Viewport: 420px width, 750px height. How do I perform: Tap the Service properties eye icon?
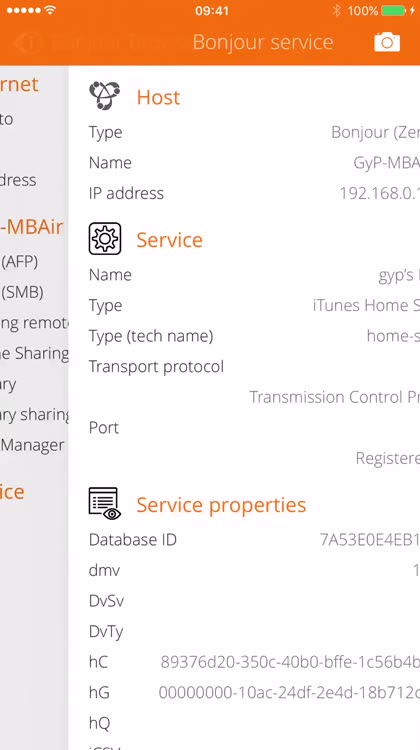pyautogui.click(x=105, y=503)
